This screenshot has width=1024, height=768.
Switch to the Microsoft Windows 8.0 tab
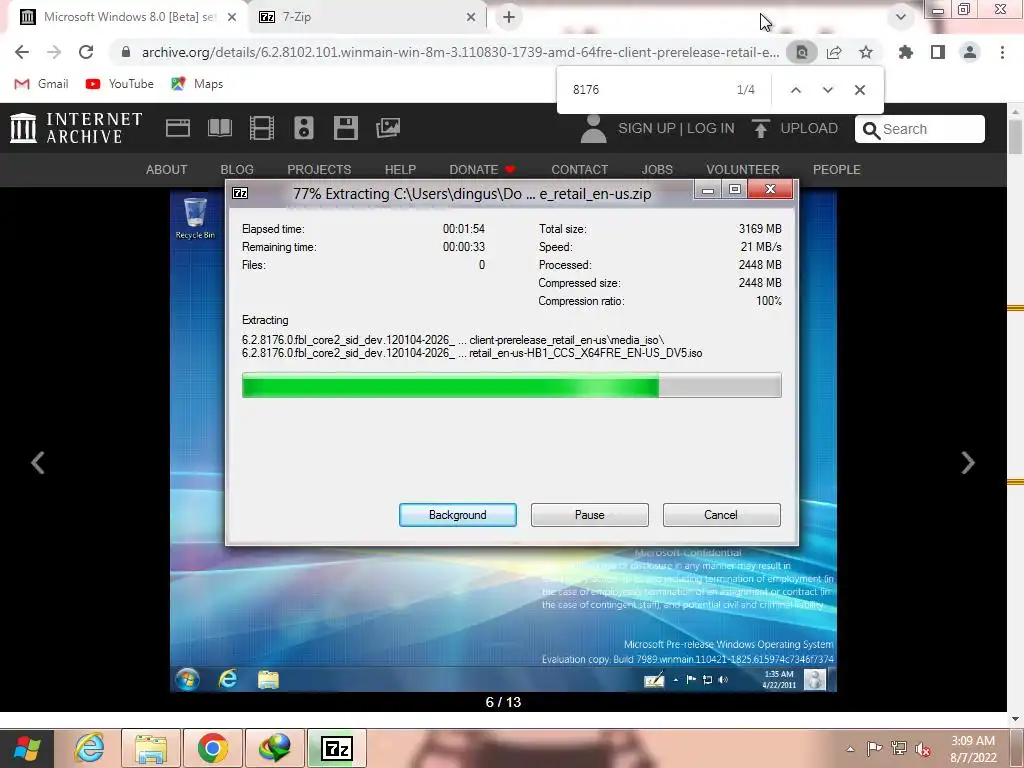point(128,17)
